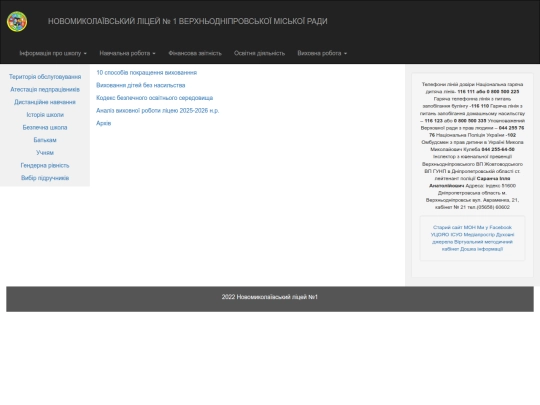Open the Медіапростір link
The width and height of the screenshot is (540, 405).
tap(479, 235)
